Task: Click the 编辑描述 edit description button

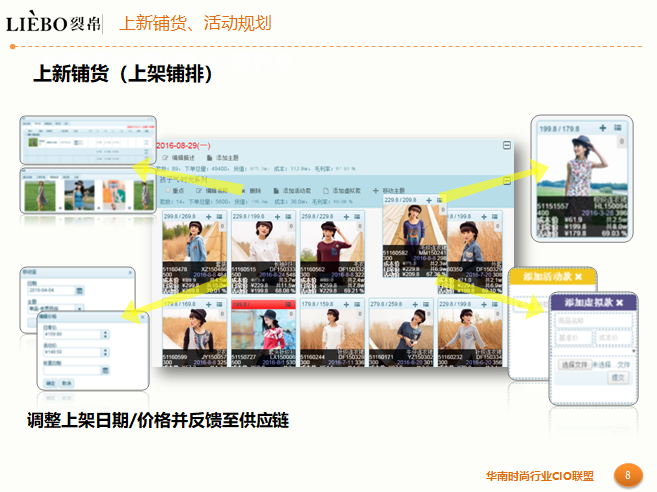Action: 178,158
